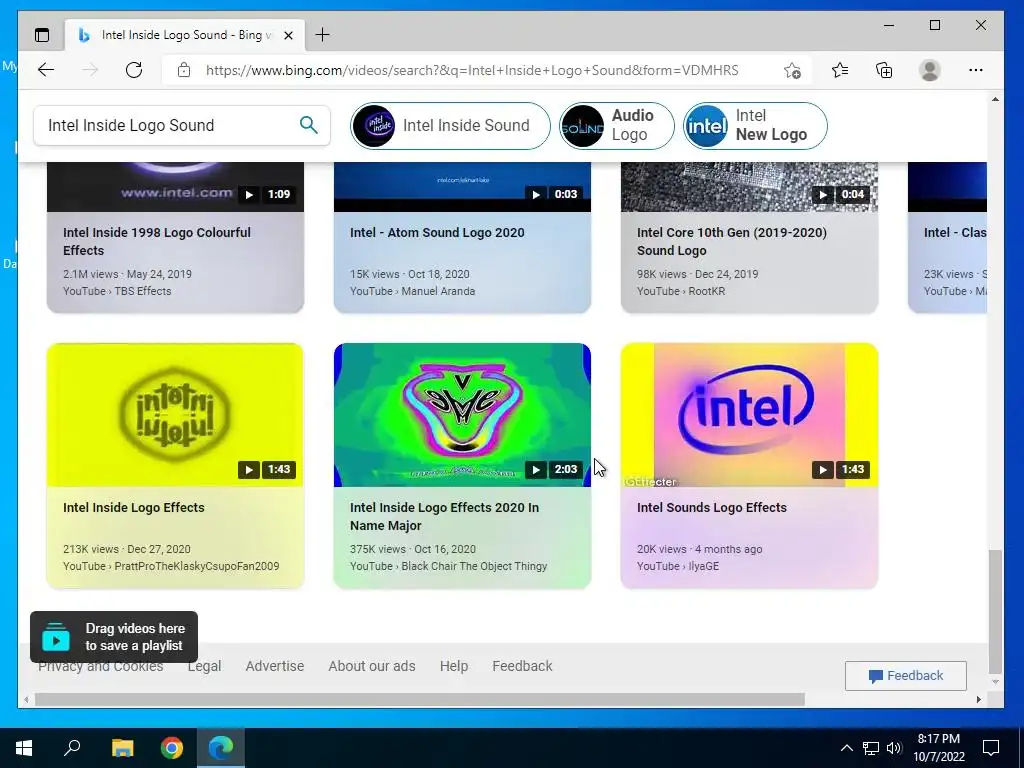Open the Help footer link
Image resolution: width=1024 pixels, height=768 pixels.
(454, 666)
